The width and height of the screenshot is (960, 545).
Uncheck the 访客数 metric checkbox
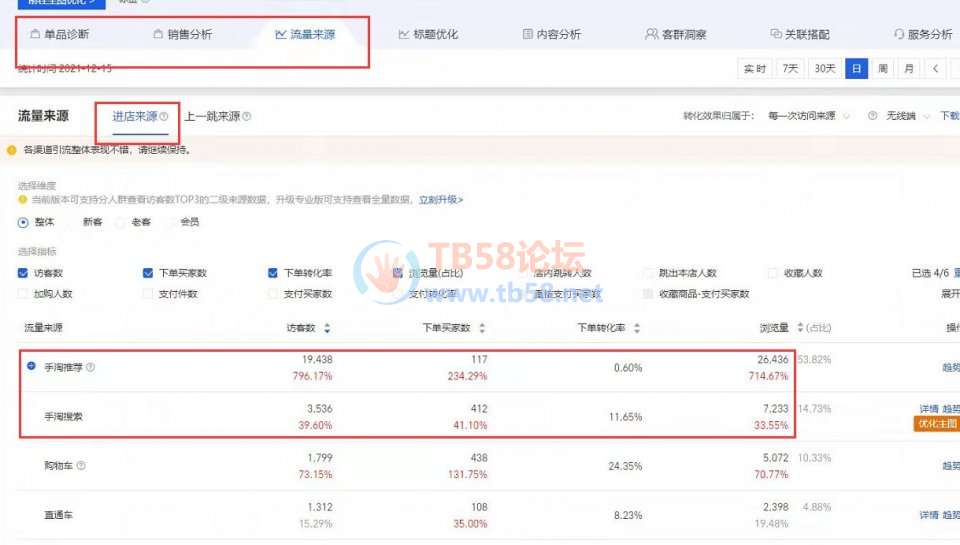[x=23, y=273]
